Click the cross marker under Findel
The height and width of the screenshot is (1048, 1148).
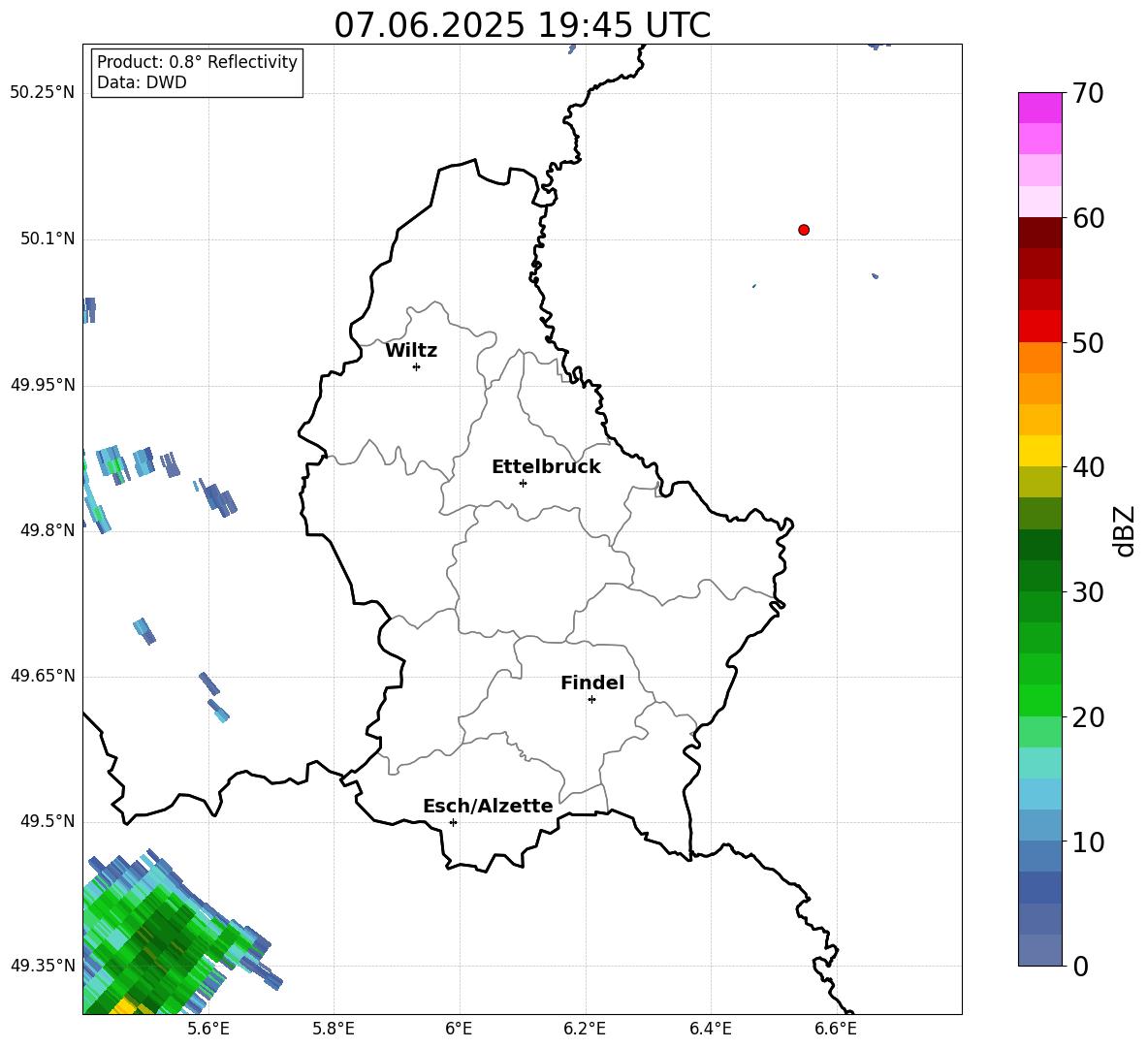[591, 700]
